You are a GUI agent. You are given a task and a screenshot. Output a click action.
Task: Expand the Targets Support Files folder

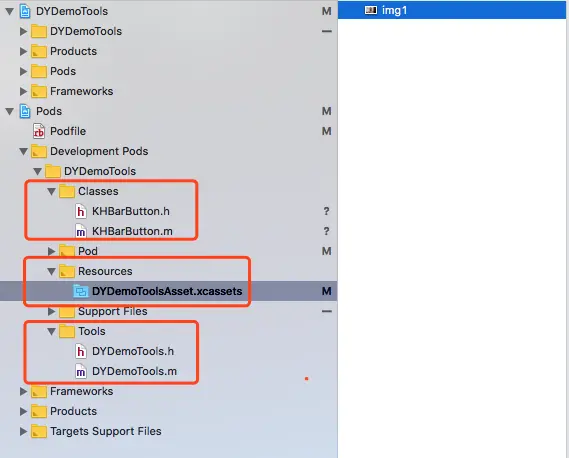23,431
